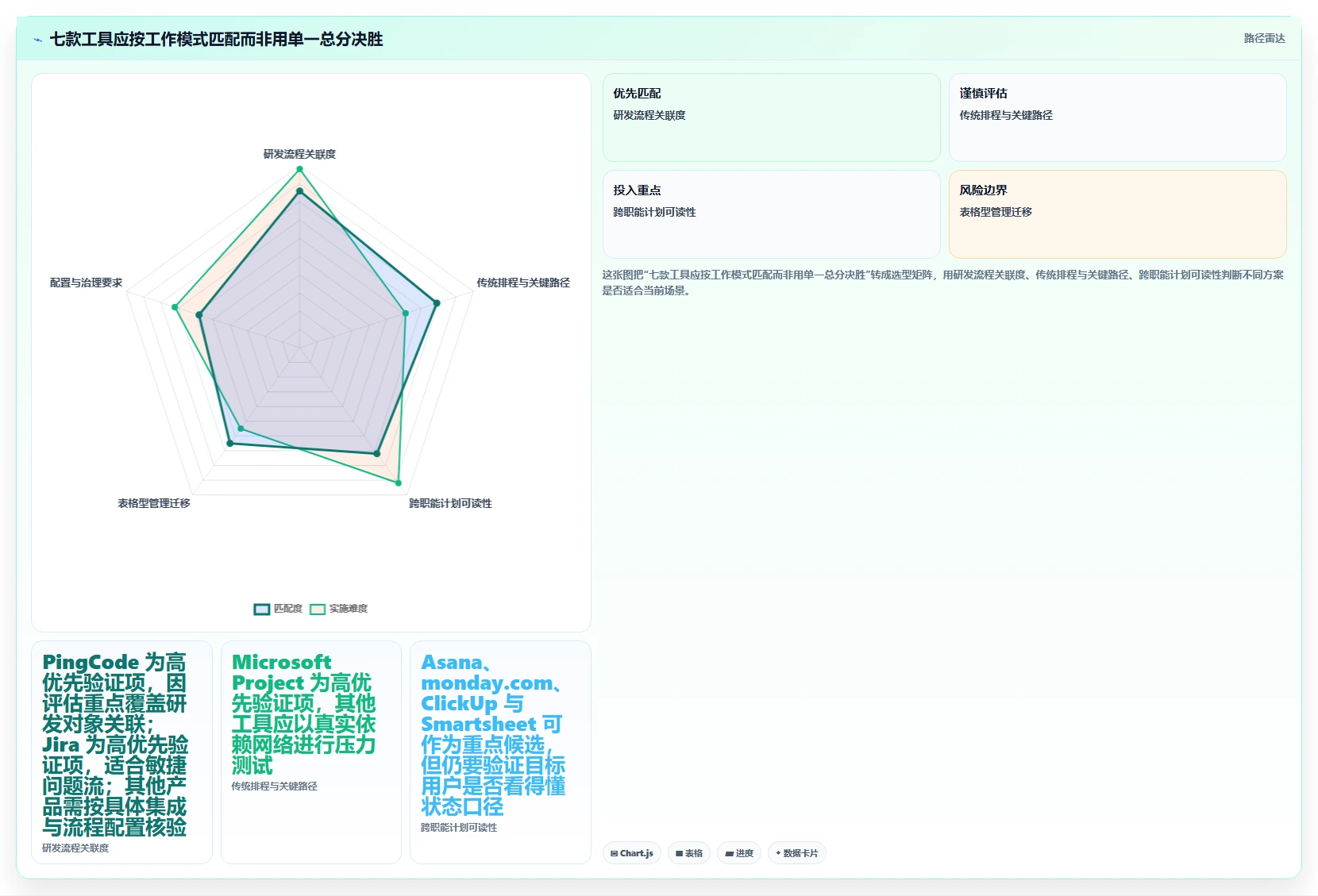This screenshot has height=896, width=1318.
Task: Open the 进度 chip
Action: (x=739, y=853)
